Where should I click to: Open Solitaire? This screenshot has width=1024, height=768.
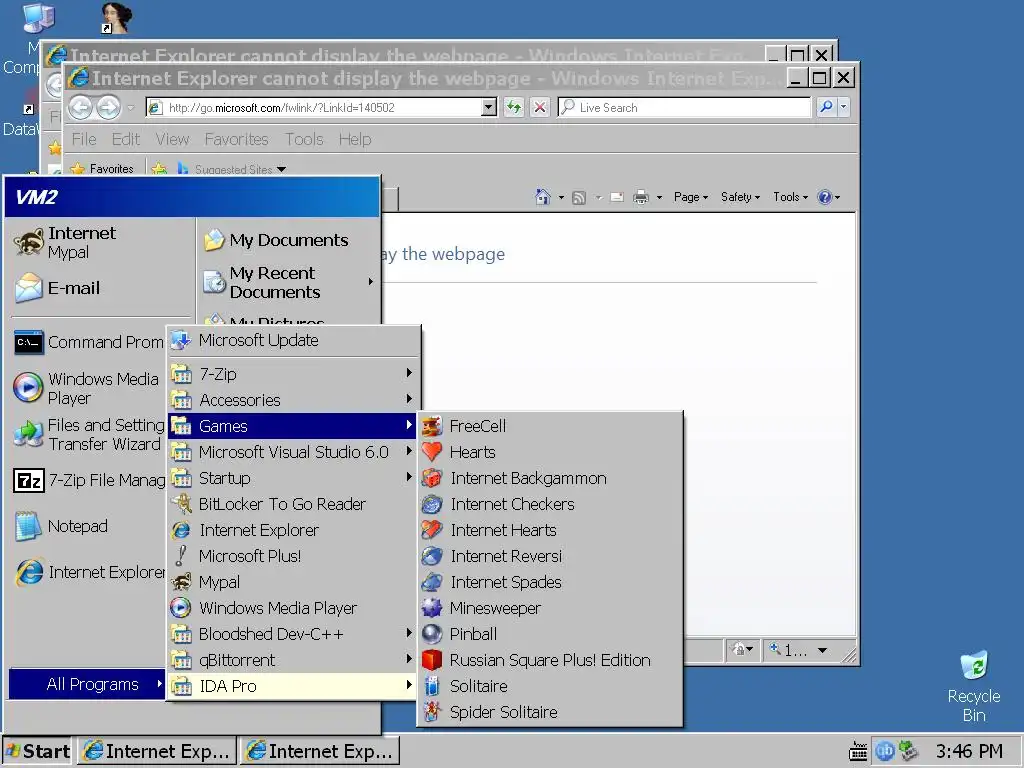point(550,686)
